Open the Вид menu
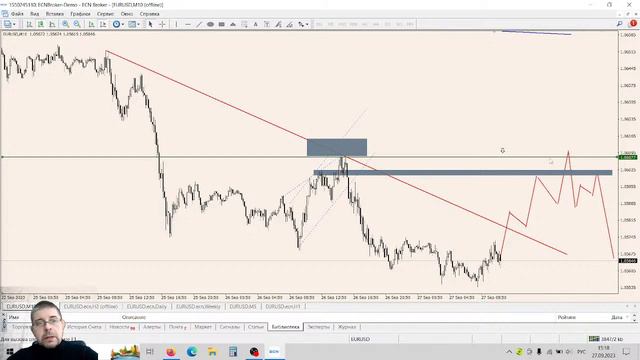 pos(35,14)
